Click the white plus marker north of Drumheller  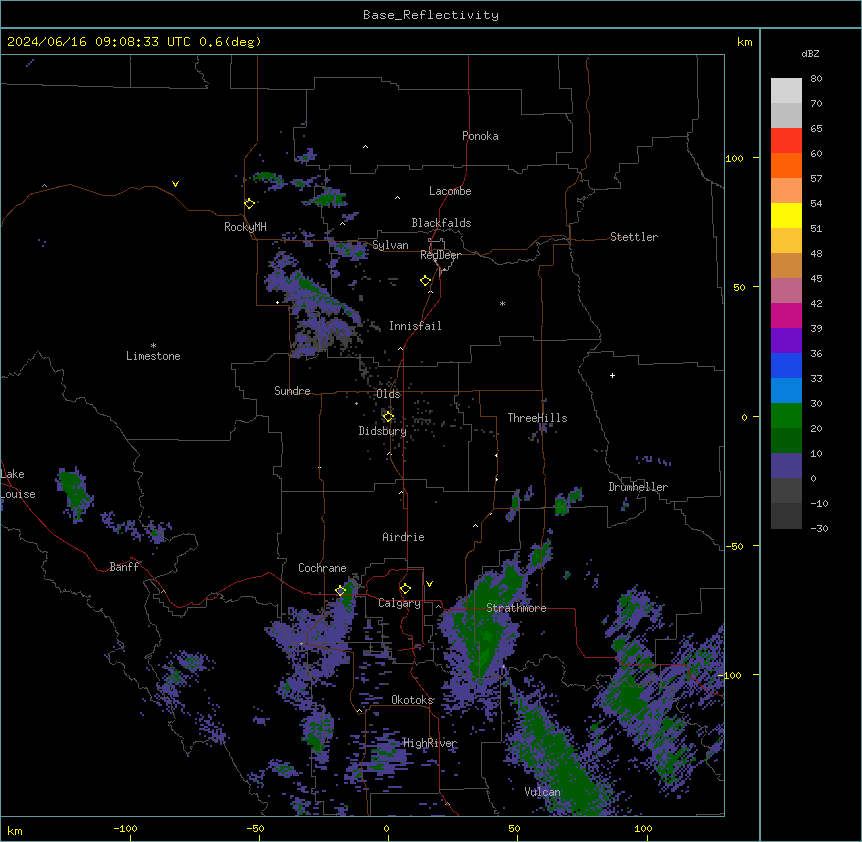click(612, 375)
